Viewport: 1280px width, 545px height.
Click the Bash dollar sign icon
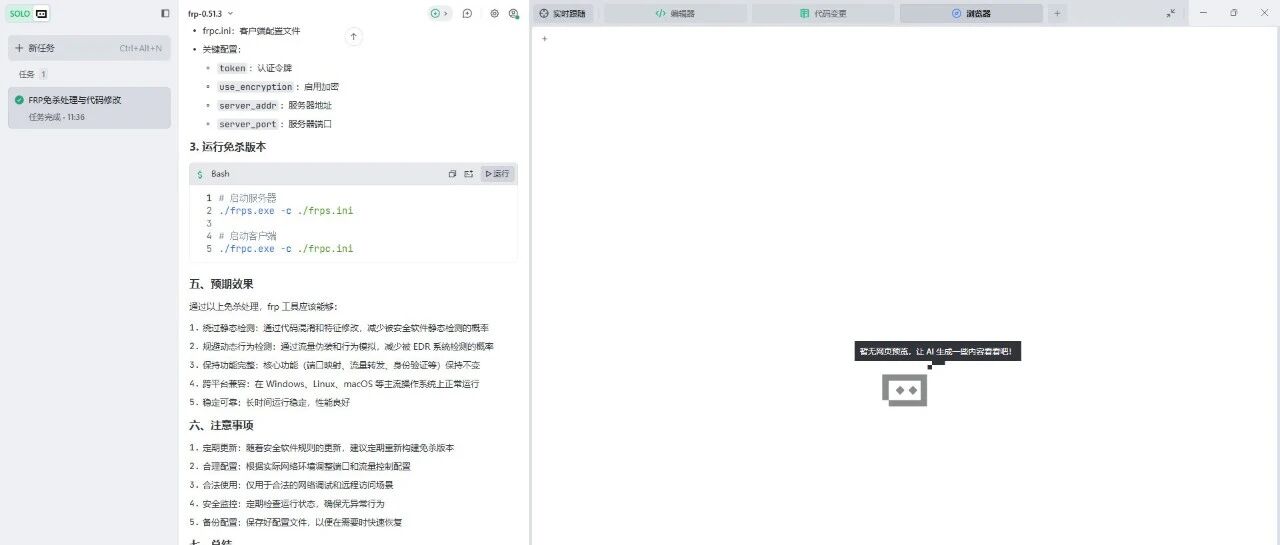coord(199,174)
